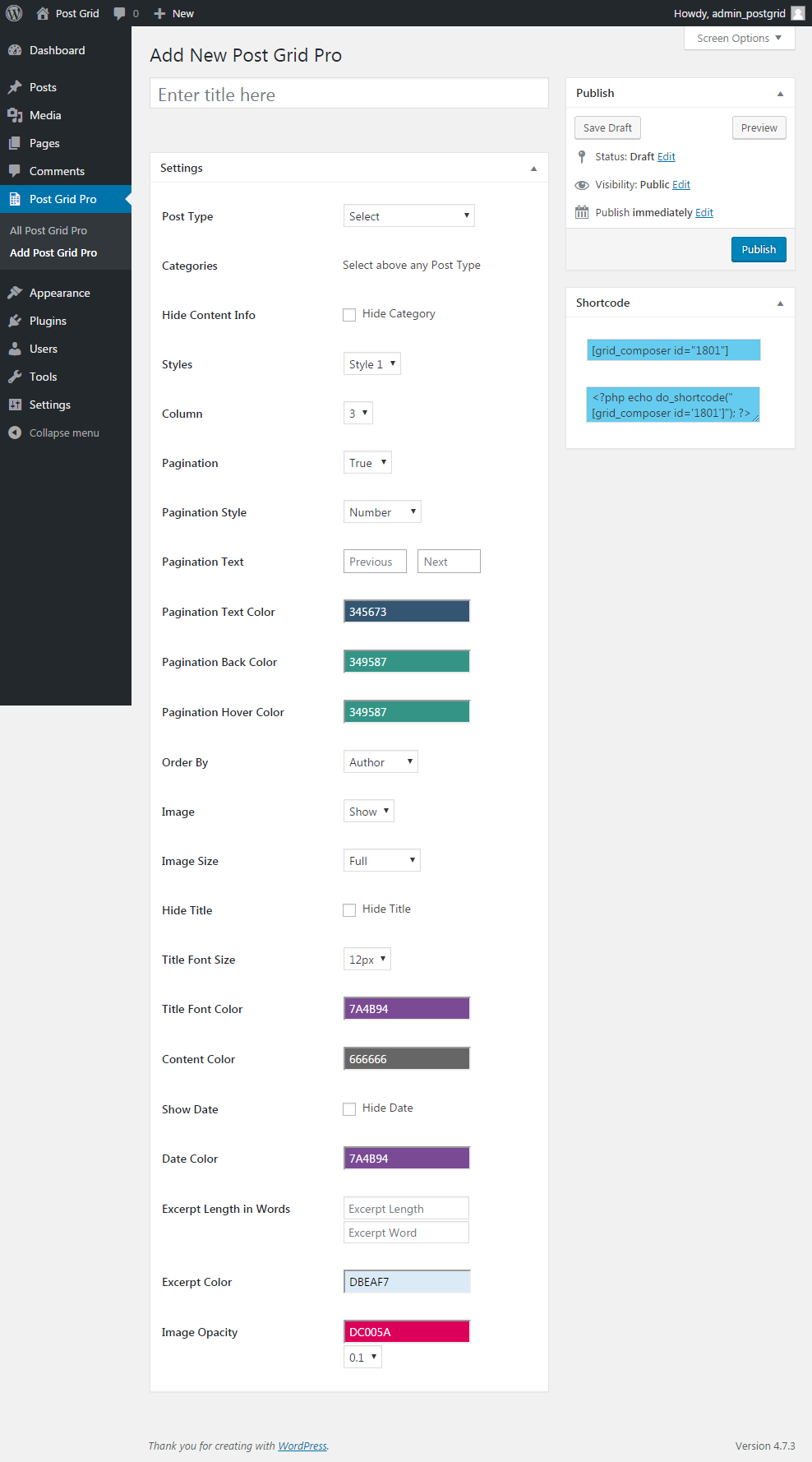This screenshot has width=812, height=1462.
Task: Open the Pagination Text Color swatch
Action: point(406,612)
